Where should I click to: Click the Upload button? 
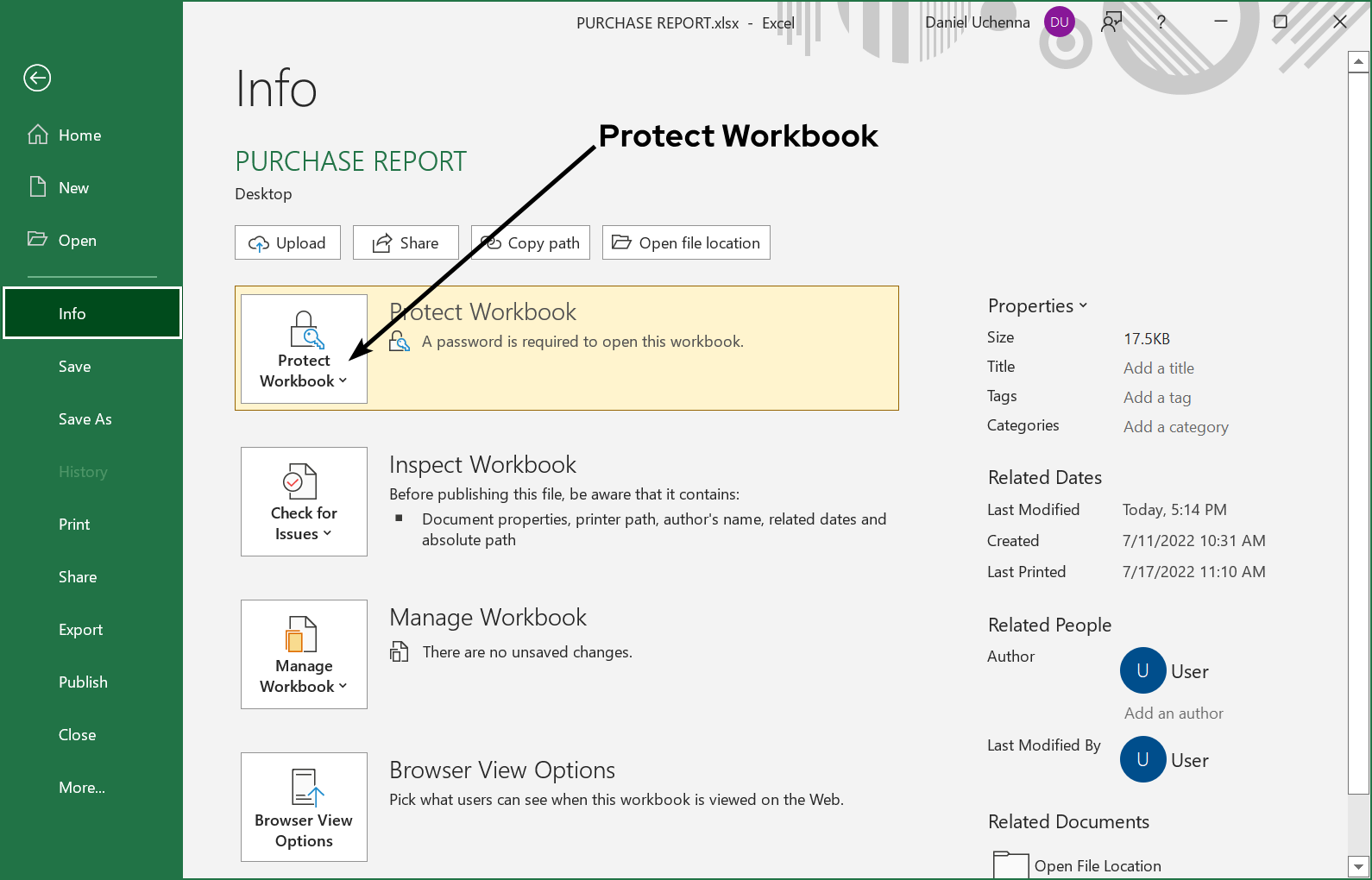pyautogui.click(x=287, y=242)
